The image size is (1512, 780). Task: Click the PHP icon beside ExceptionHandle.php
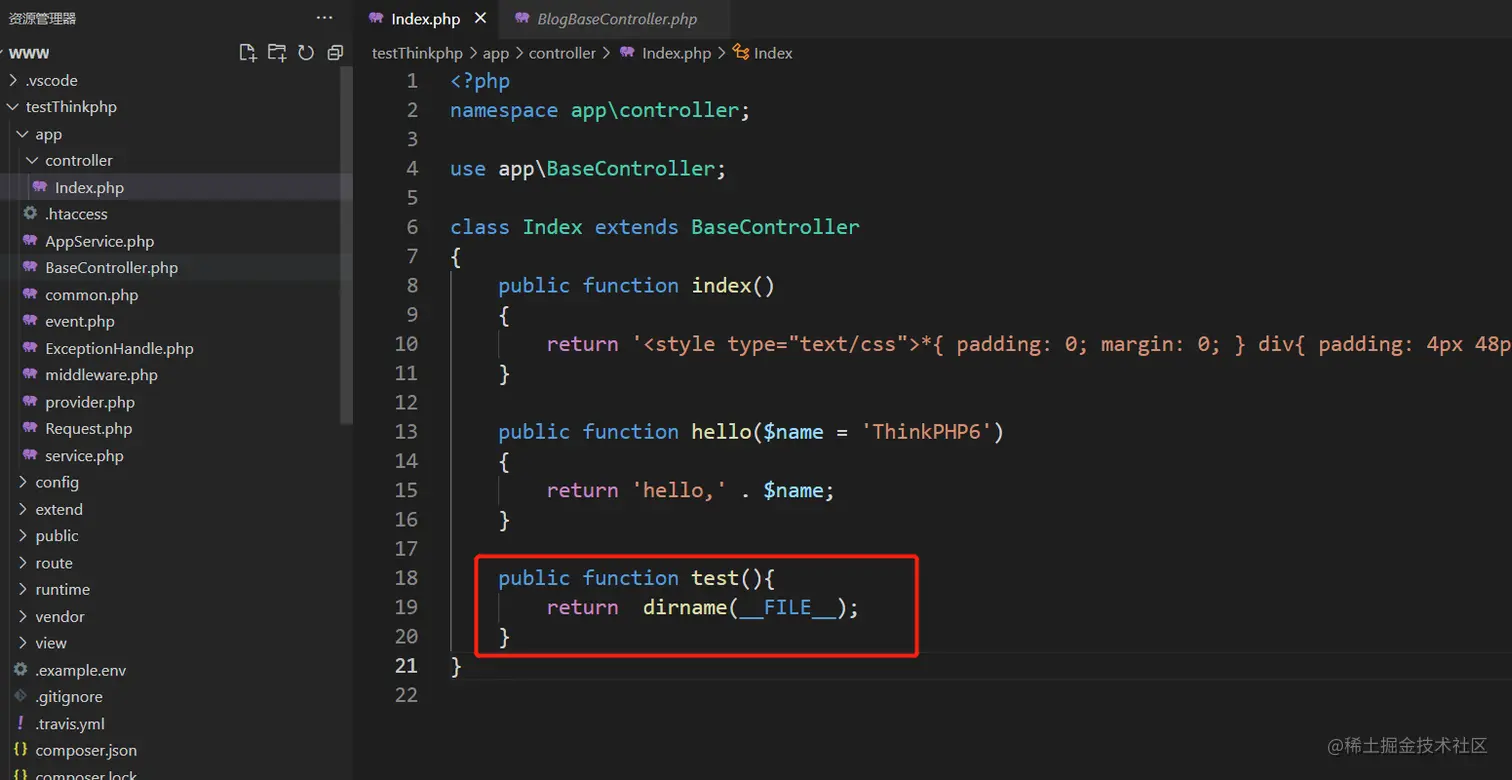[x=30, y=348]
